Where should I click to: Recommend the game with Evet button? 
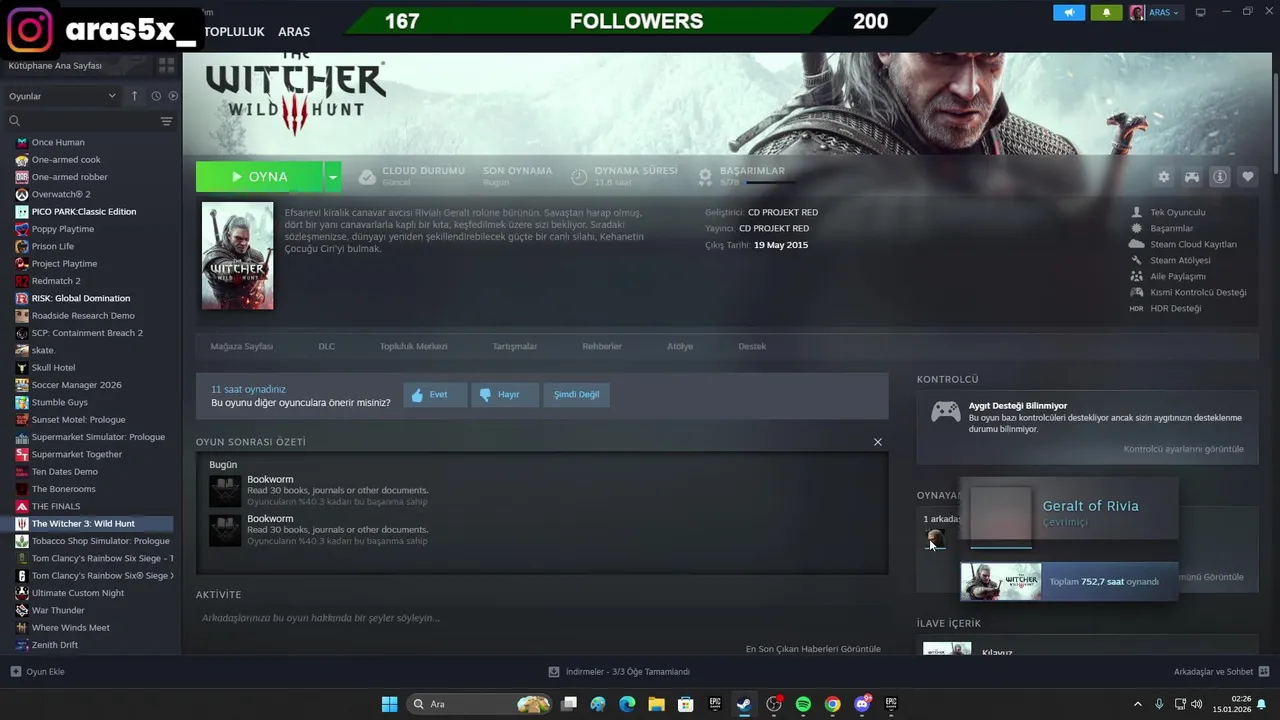coord(435,394)
